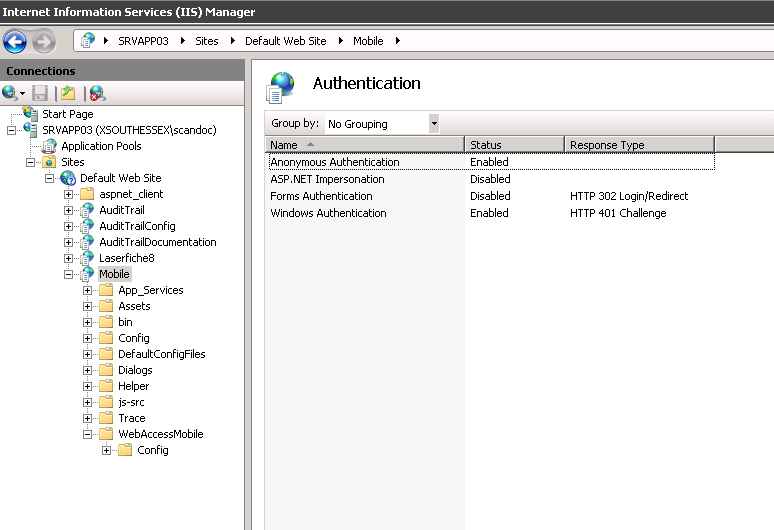Viewport: 774px width, 530px height.
Task: Click the Forward navigation arrow button
Action: pyautogui.click(x=43, y=41)
